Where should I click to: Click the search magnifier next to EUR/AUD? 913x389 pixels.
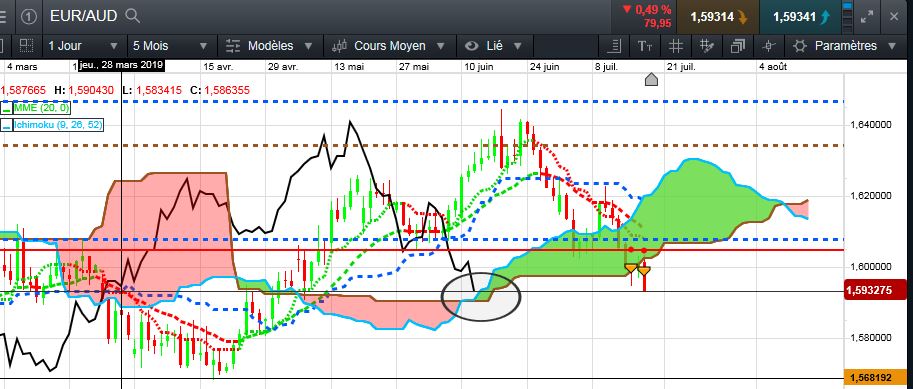pyautogui.click(x=133, y=16)
